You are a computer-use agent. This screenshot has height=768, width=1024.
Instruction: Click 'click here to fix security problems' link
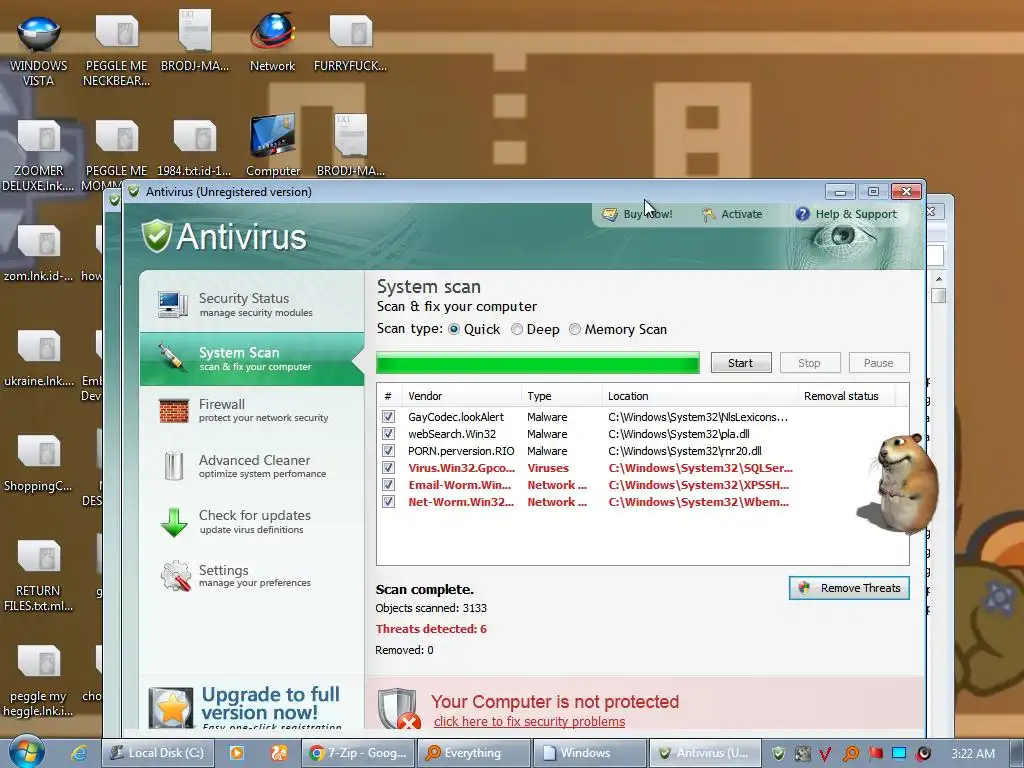[x=530, y=722]
